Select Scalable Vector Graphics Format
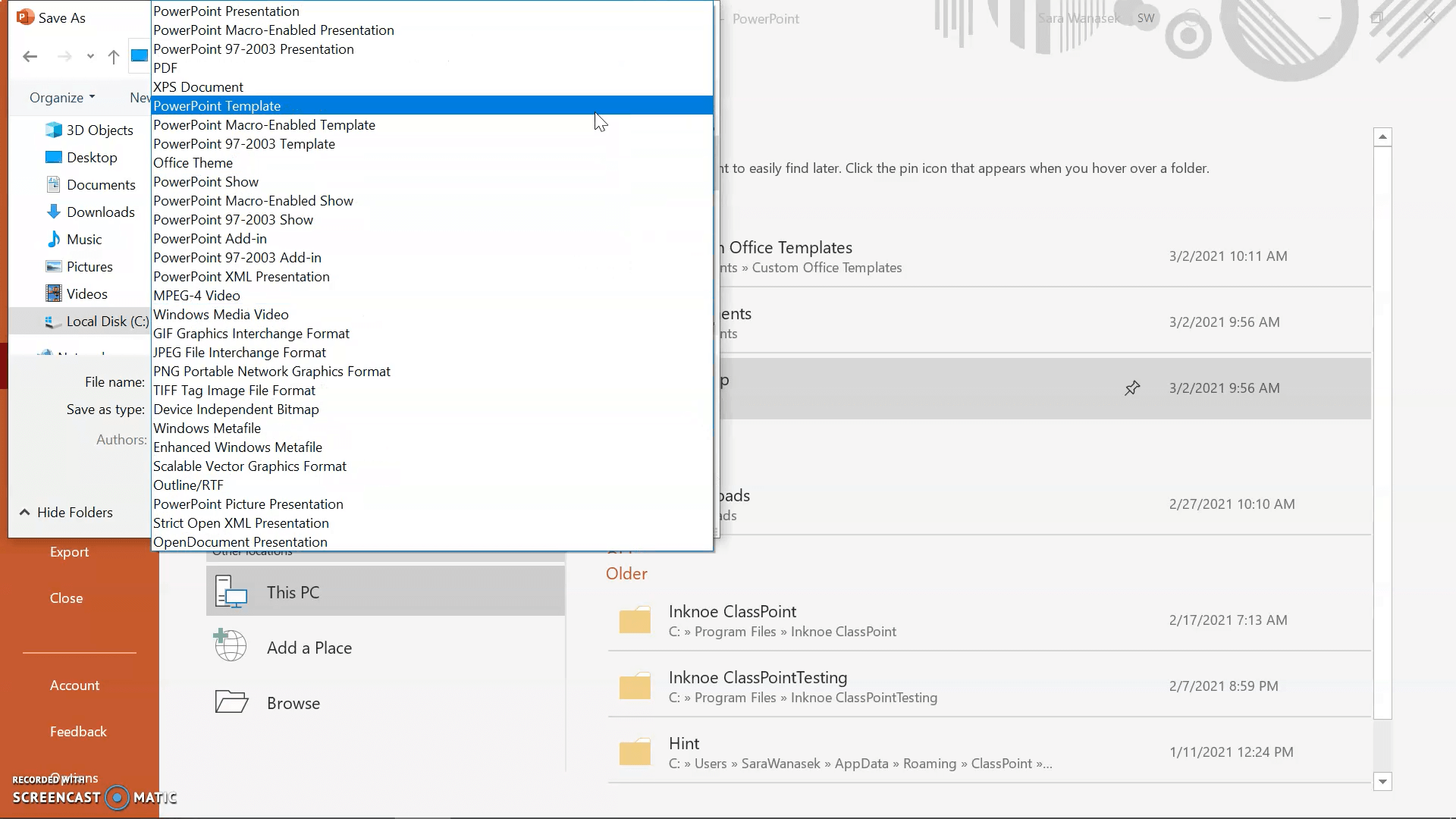 click(x=249, y=465)
